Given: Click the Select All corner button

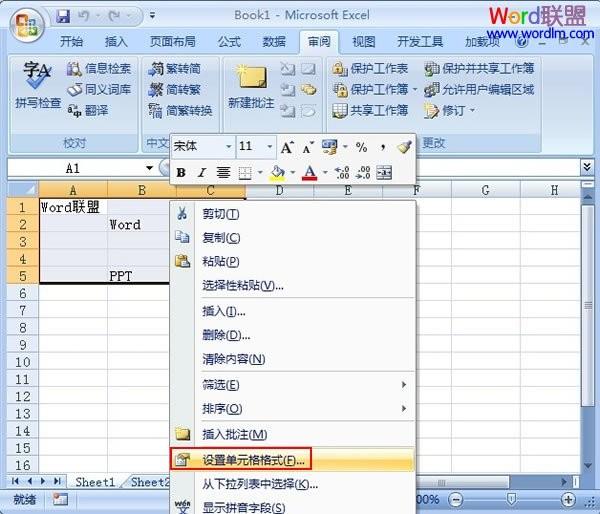Looking at the screenshot, I should point(23,189).
